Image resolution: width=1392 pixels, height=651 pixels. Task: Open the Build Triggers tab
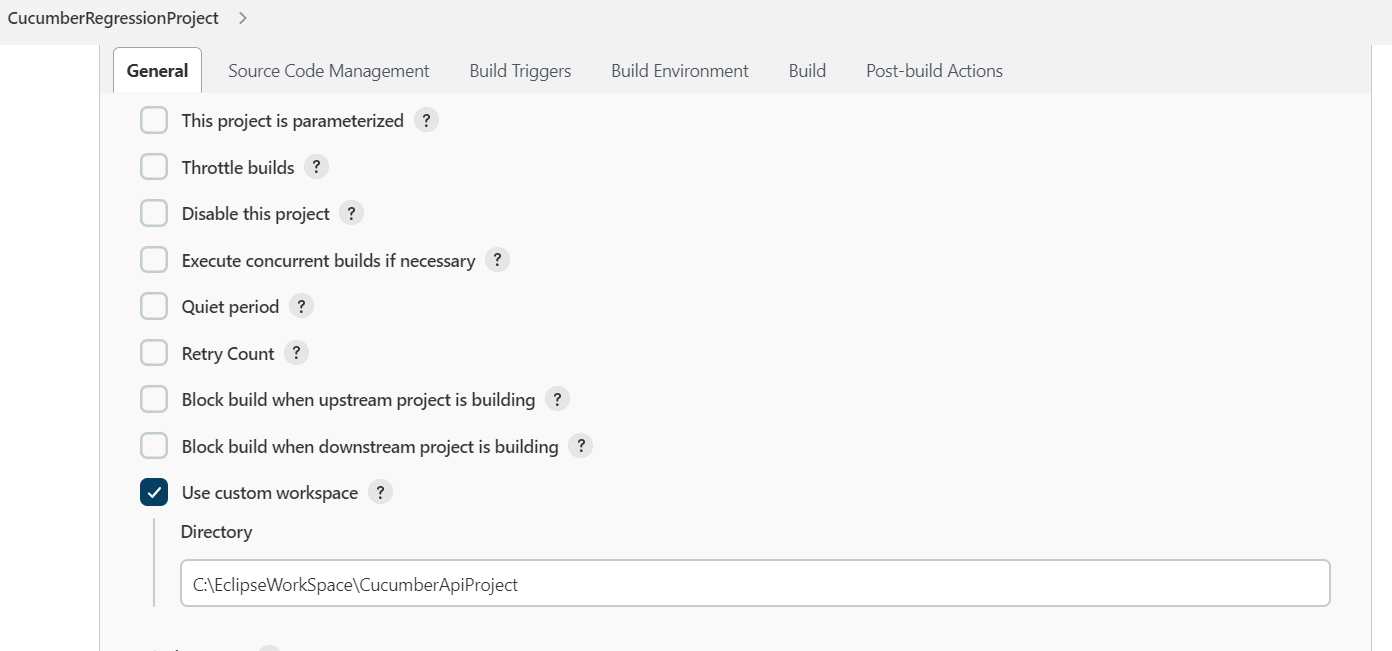tap(520, 71)
